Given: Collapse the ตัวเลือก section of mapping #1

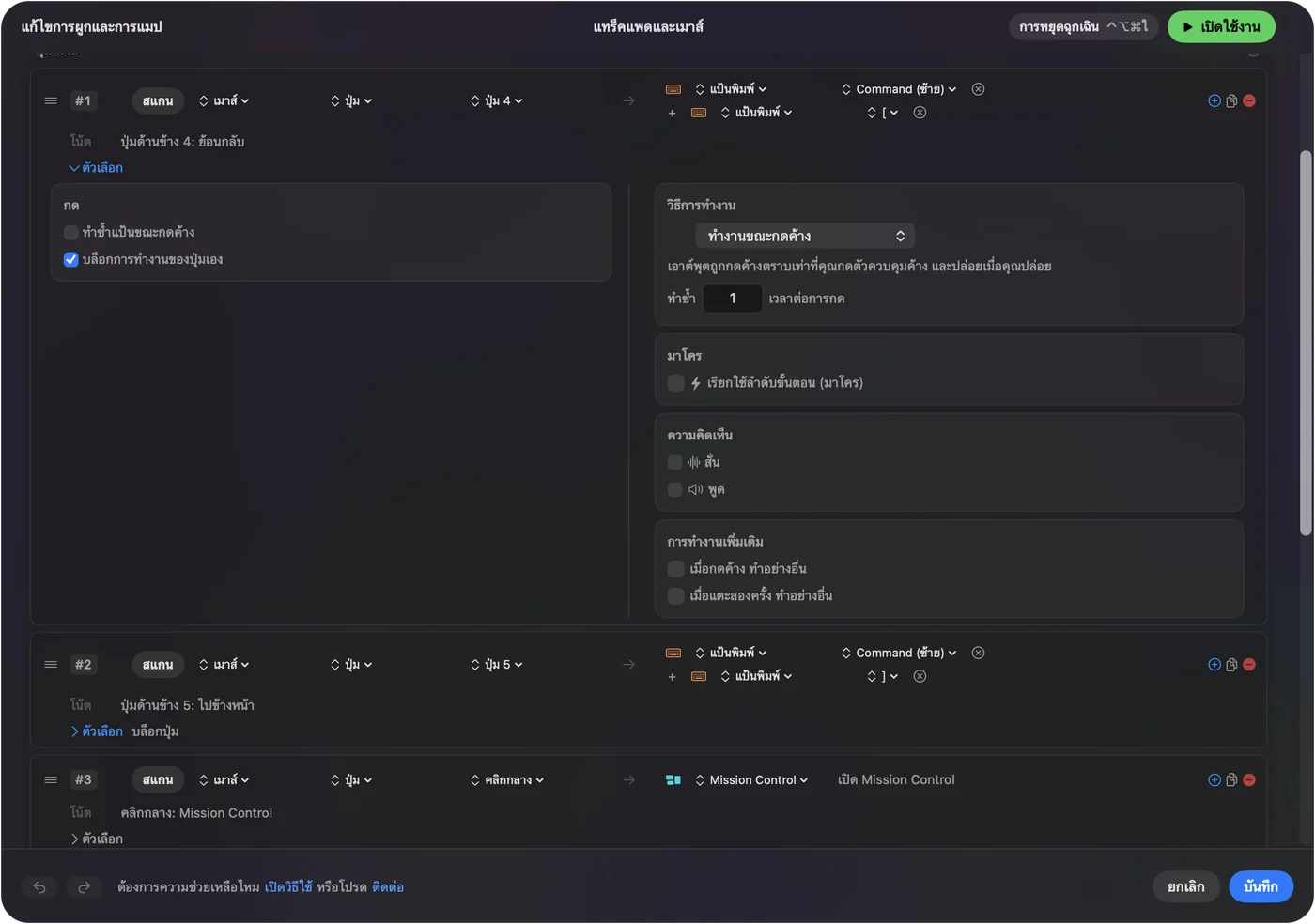Looking at the screenshot, I should click(x=96, y=167).
